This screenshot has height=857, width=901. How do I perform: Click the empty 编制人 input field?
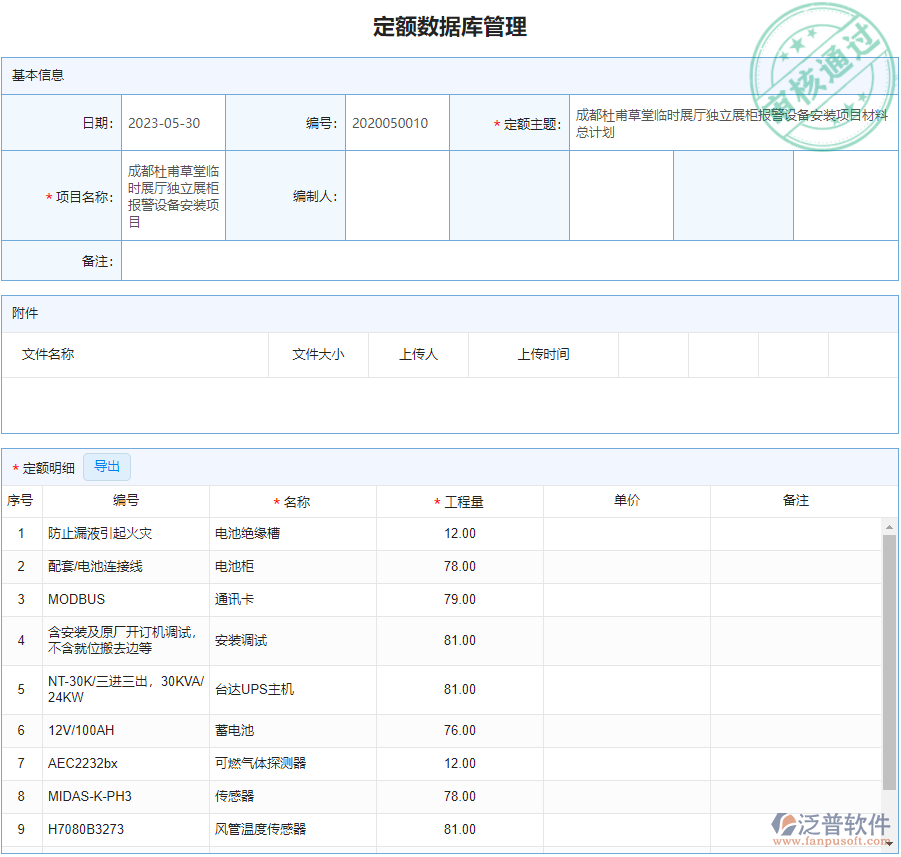click(397, 196)
